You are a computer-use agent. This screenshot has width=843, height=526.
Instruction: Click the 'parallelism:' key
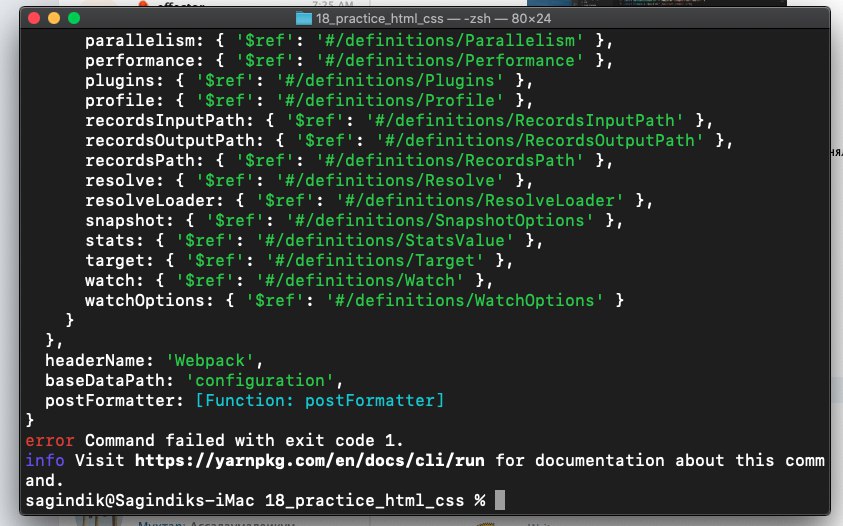[x=144, y=41]
